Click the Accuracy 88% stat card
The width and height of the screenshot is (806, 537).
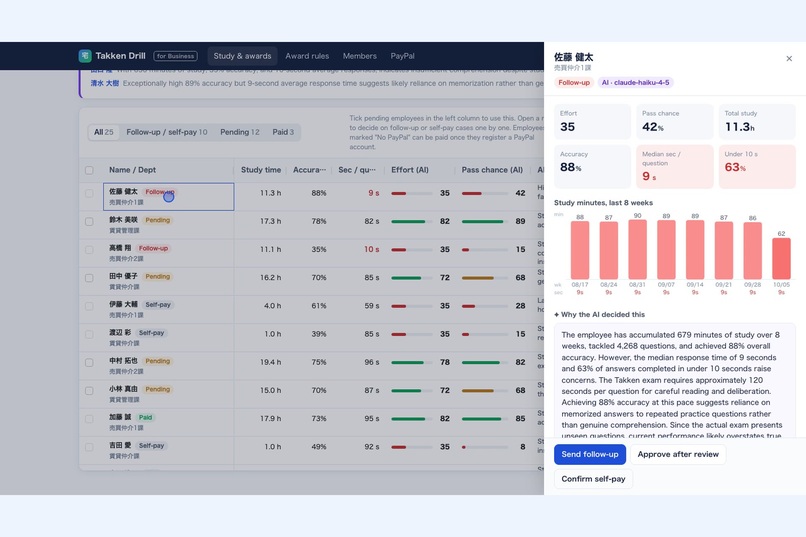[x=592, y=166]
